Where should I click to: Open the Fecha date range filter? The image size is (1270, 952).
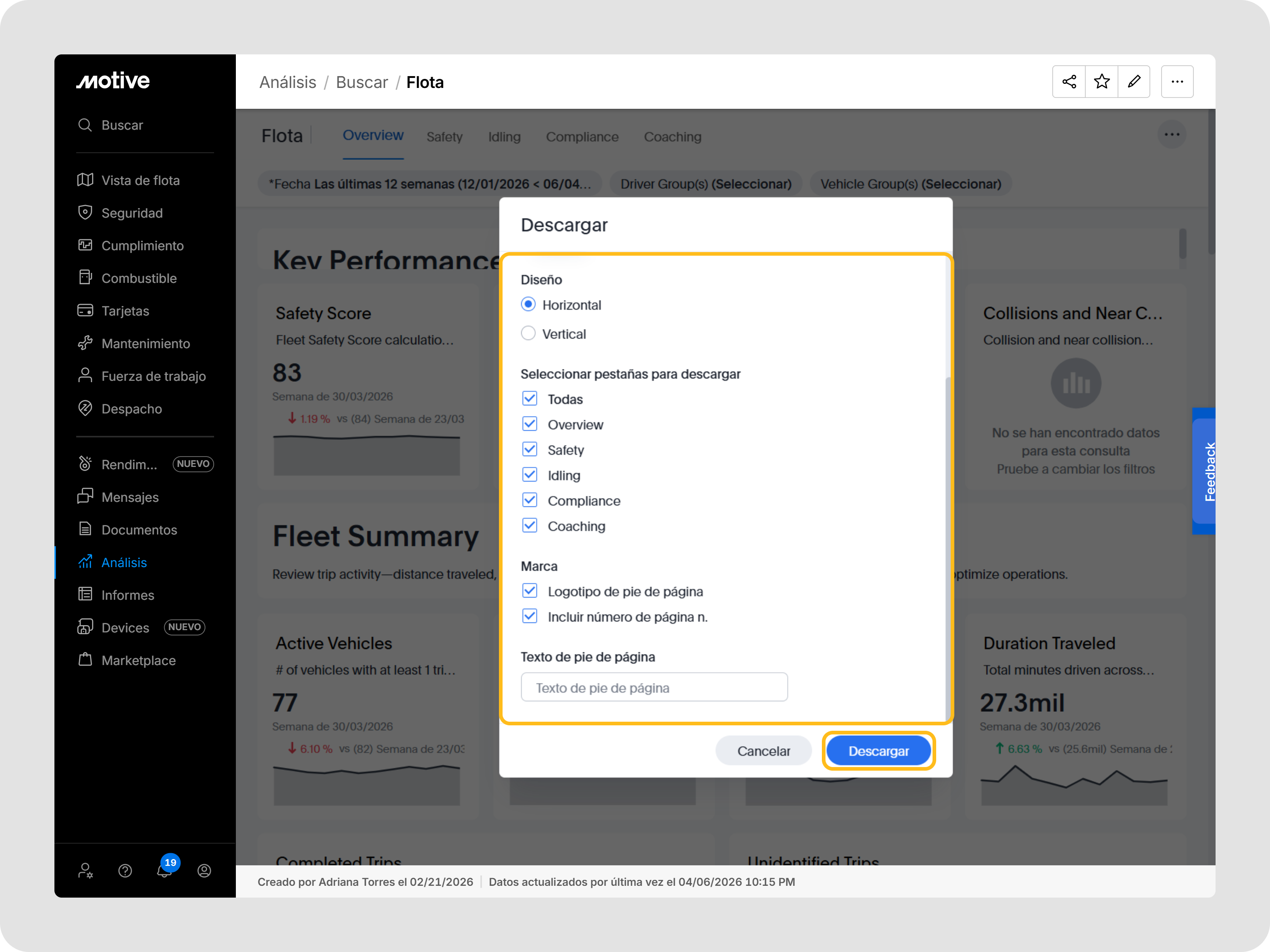430,184
